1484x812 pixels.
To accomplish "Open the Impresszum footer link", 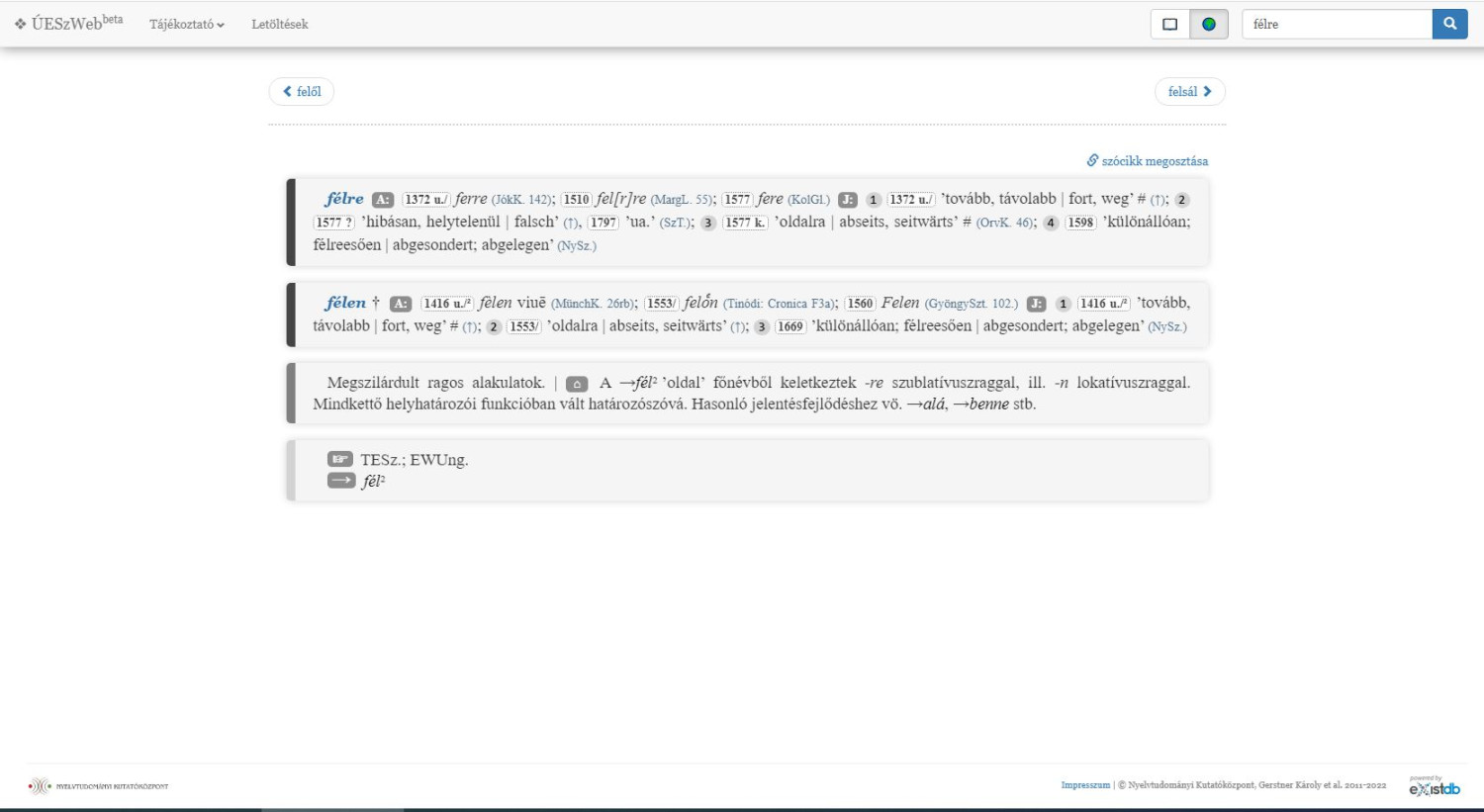I will 1085,785.
